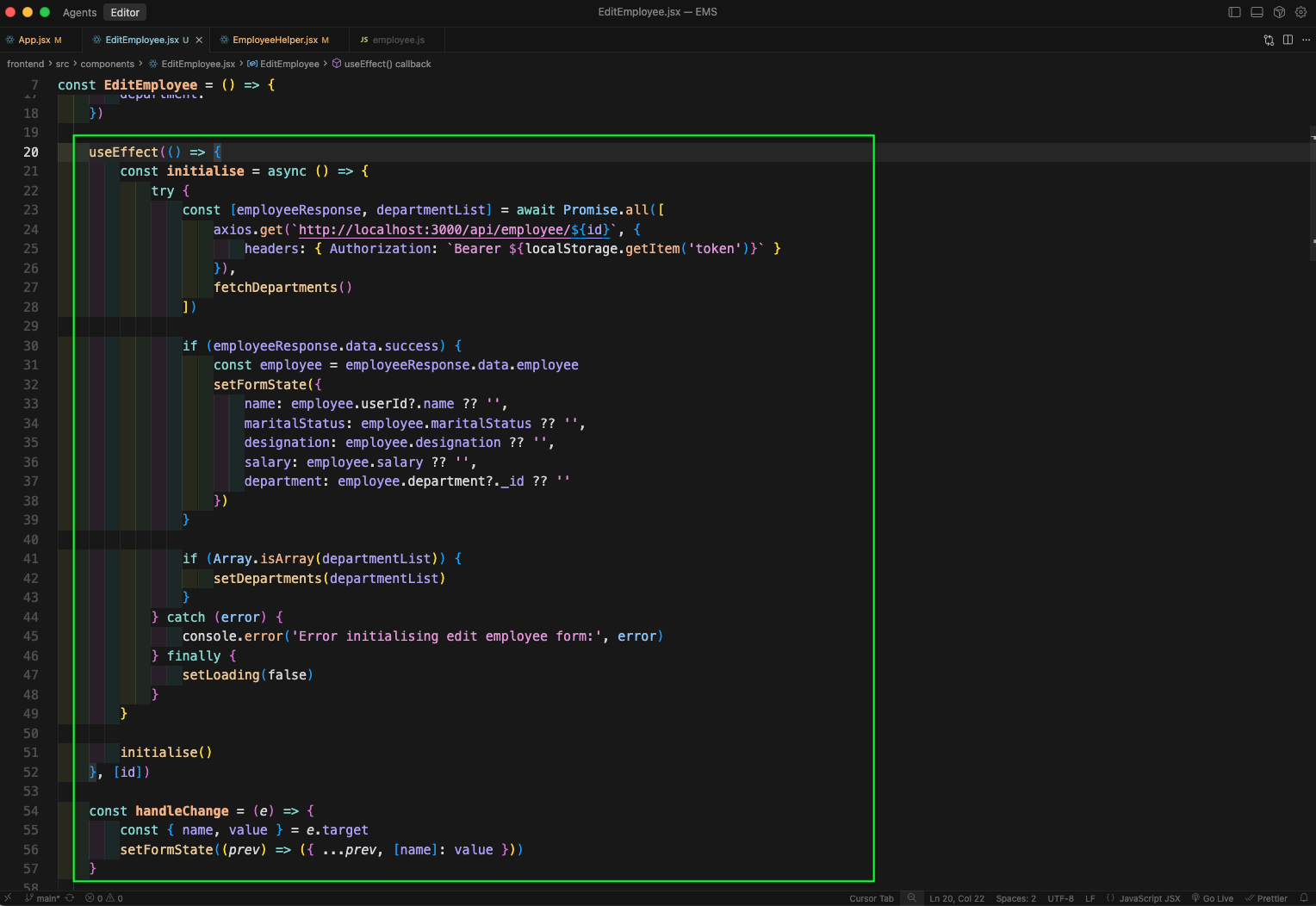
Task: Click the Open Changes compare icon
Action: [1269, 40]
